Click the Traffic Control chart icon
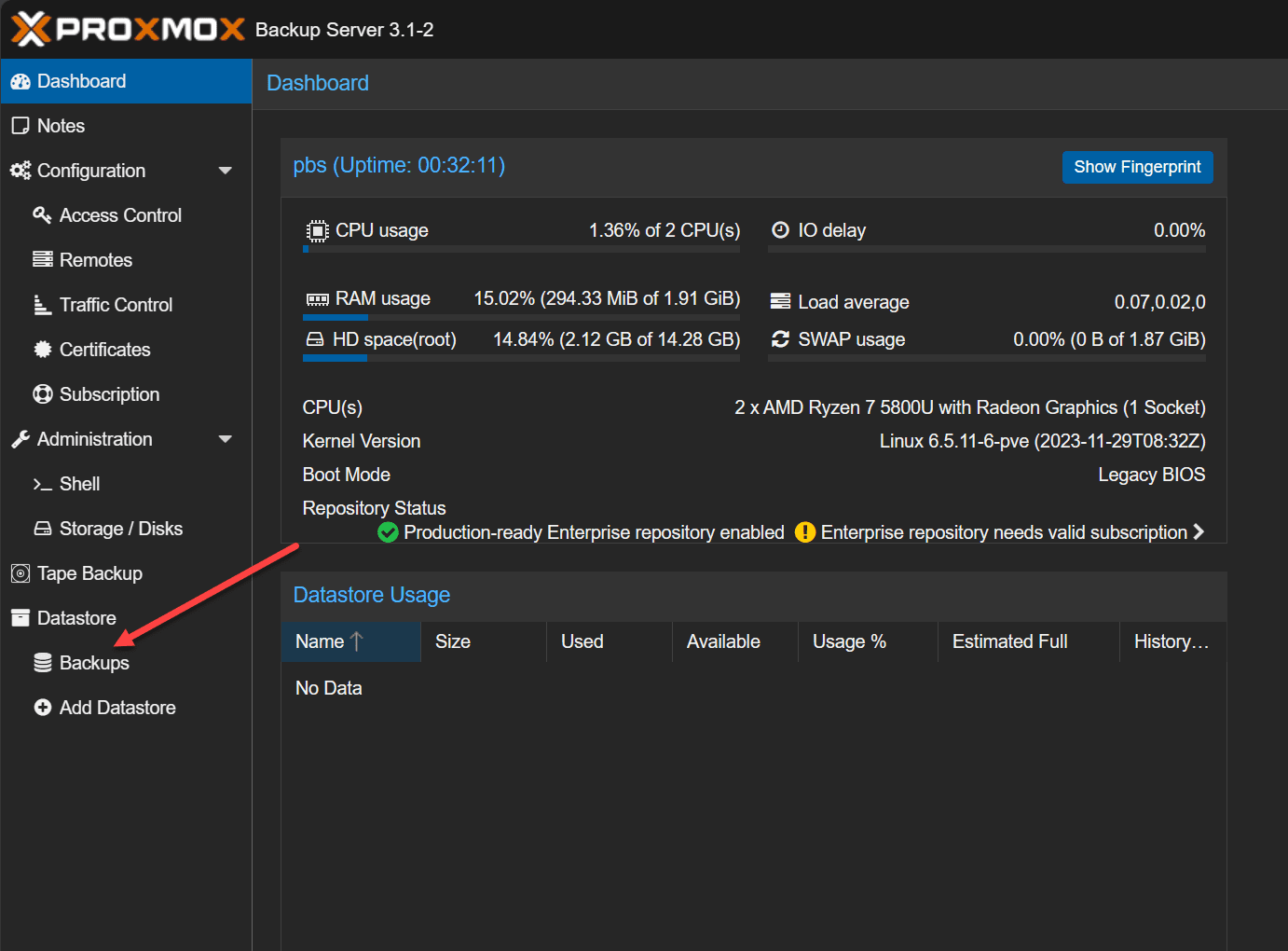1288x951 pixels. (x=43, y=305)
